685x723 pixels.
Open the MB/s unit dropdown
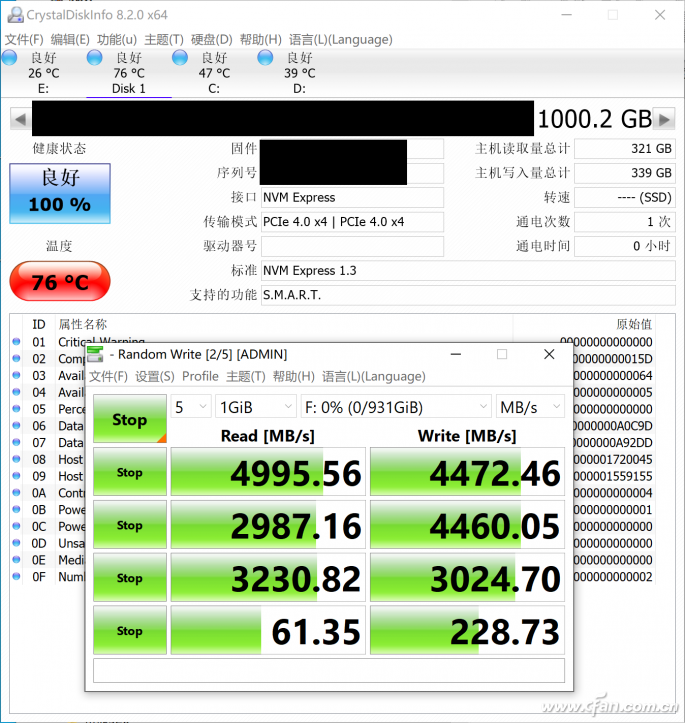click(x=530, y=407)
